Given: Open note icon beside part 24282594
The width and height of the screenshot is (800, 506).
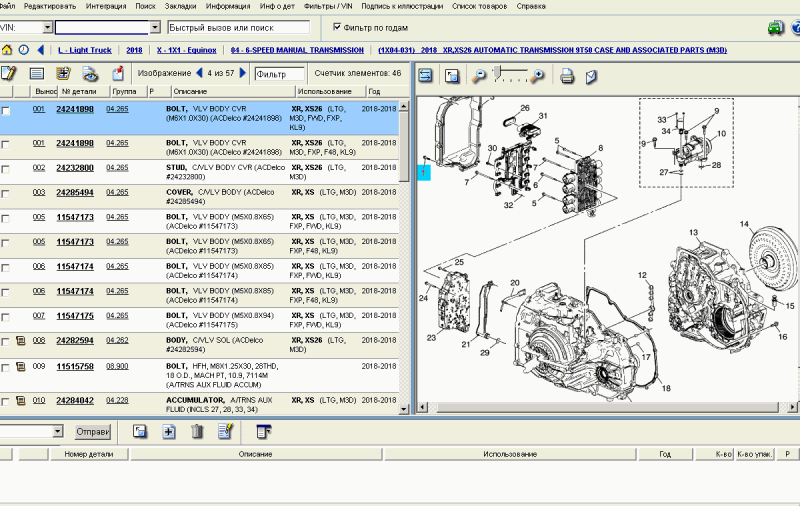Looking at the screenshot, I should 20,340.
